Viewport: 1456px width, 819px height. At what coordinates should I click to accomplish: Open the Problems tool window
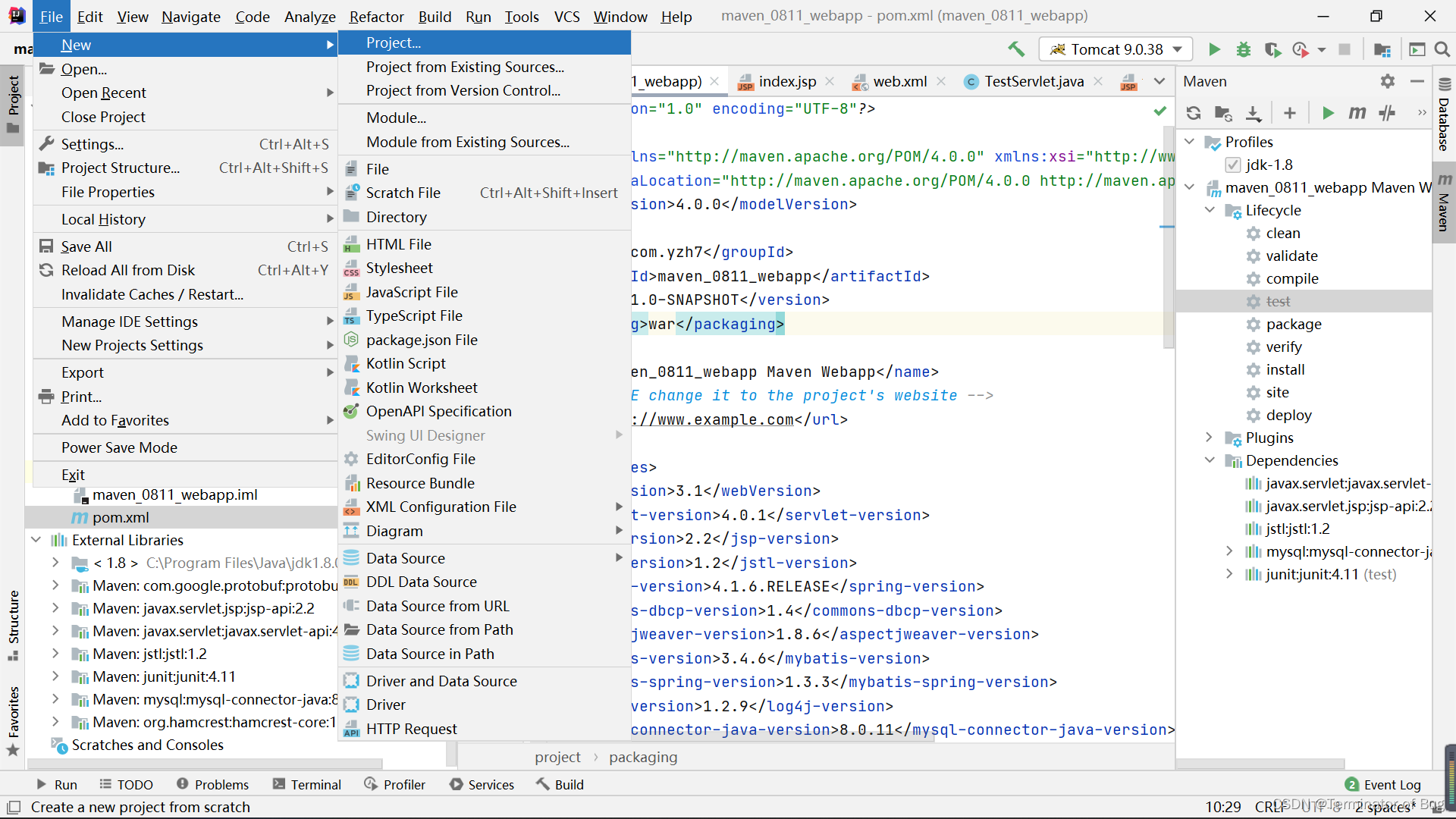[212, 785]
